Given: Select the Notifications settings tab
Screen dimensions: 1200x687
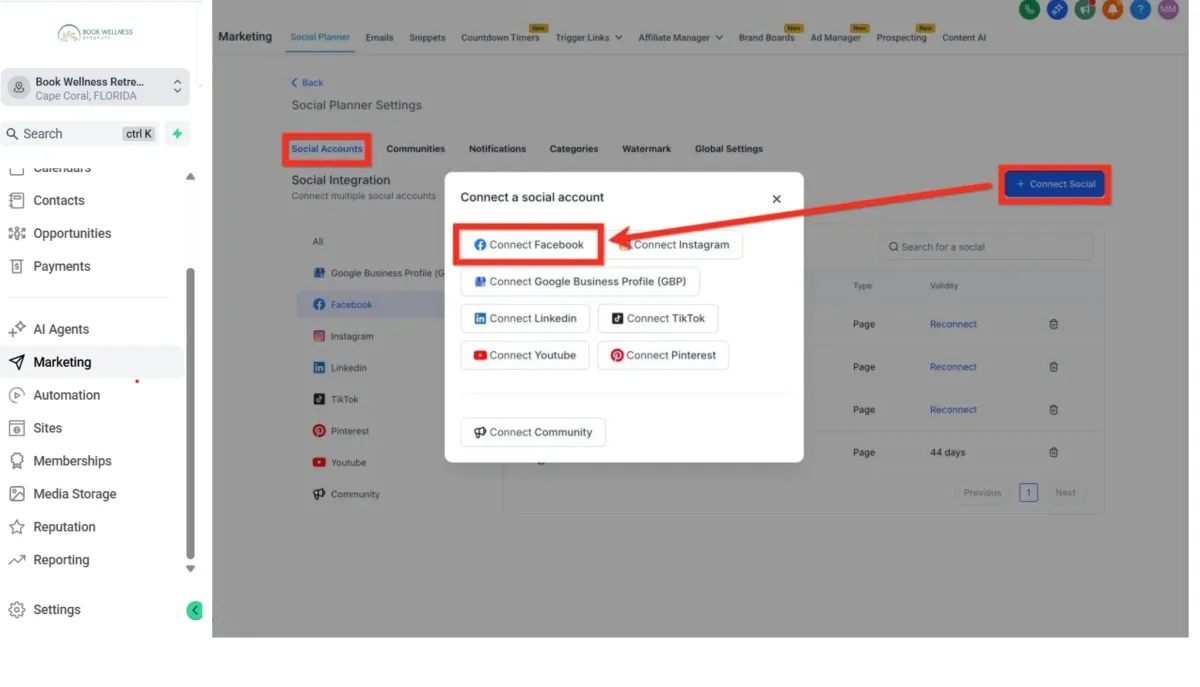Looking at the screenshot, I should pos(497,149).
